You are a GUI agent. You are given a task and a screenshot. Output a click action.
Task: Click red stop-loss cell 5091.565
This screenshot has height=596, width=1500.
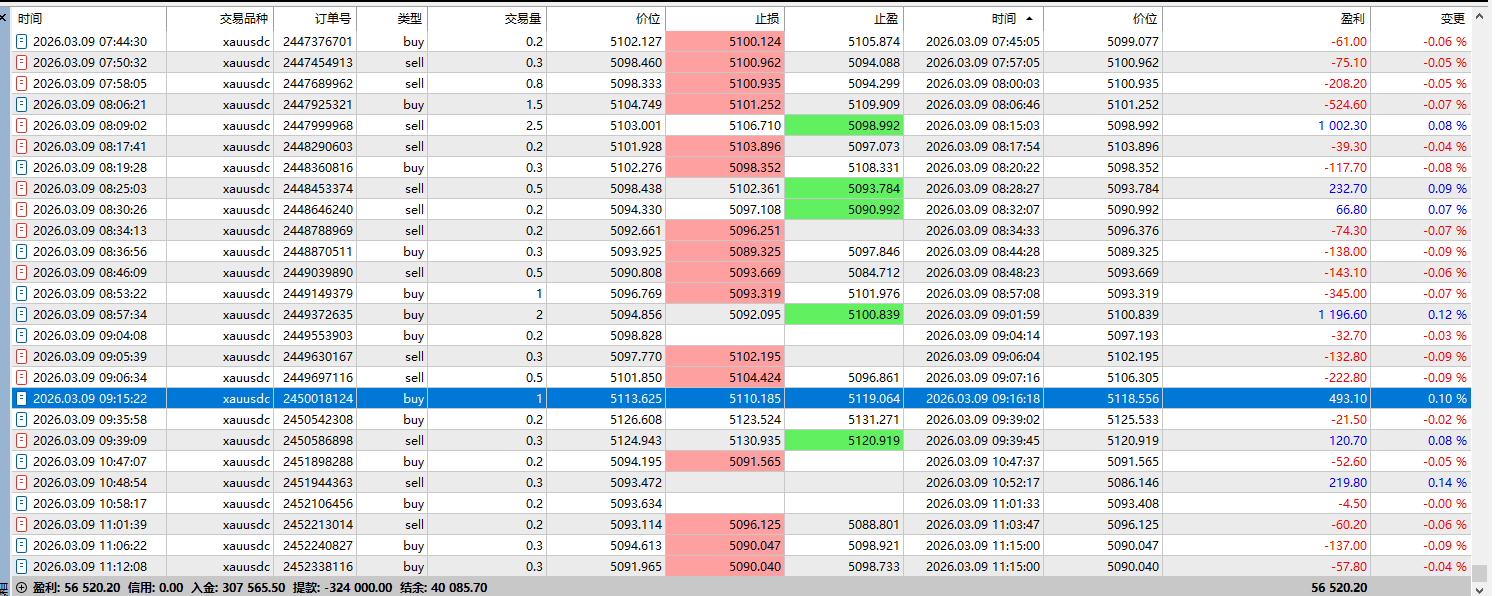coord(725,461)
